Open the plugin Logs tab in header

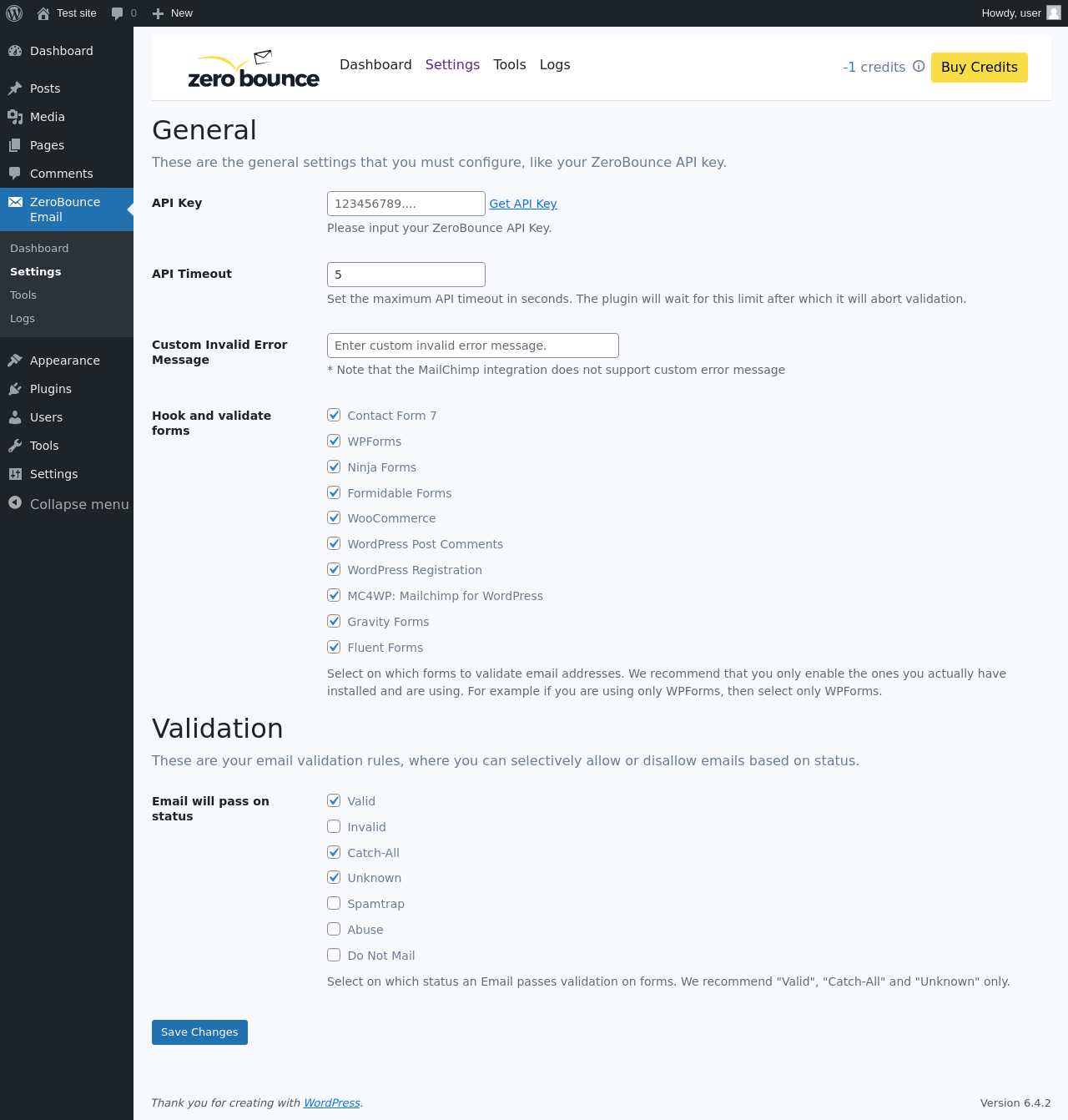(555, 64)
